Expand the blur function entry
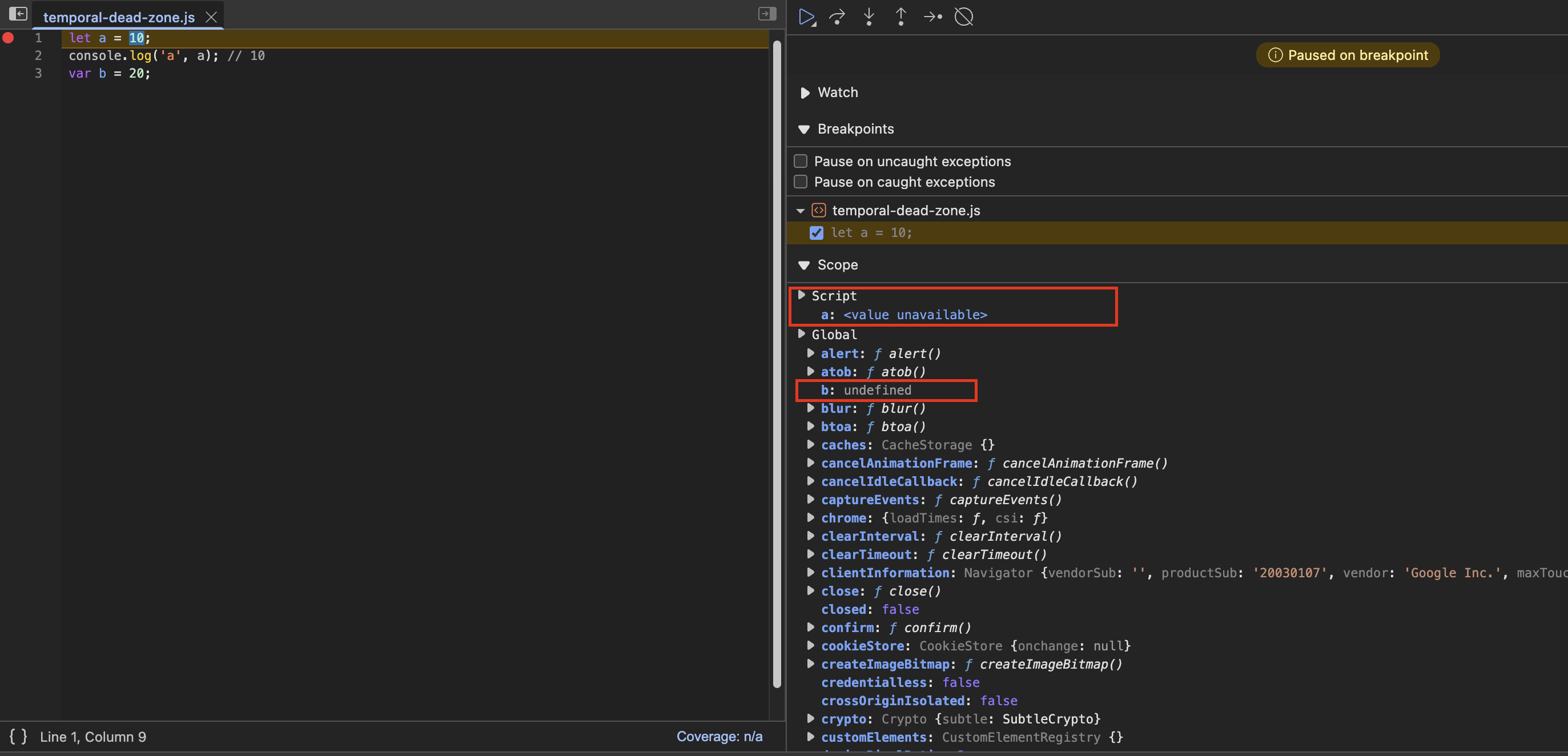 [811, 407]
